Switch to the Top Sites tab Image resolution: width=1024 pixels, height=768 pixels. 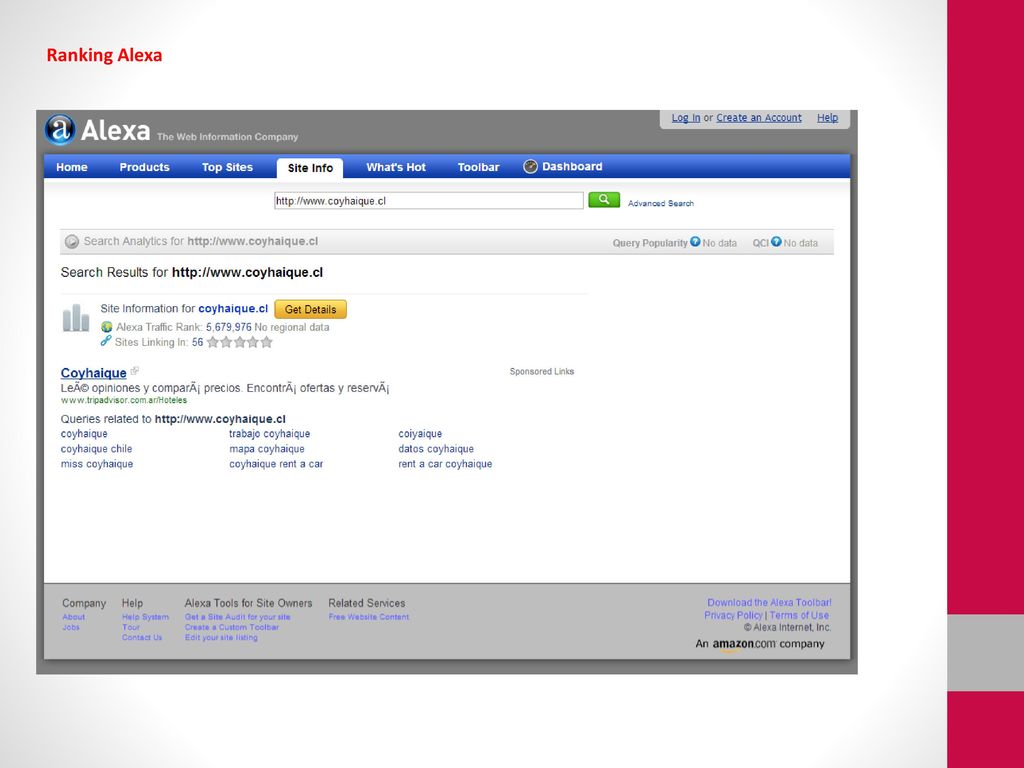pyautogui.click(x=227, y=167)
